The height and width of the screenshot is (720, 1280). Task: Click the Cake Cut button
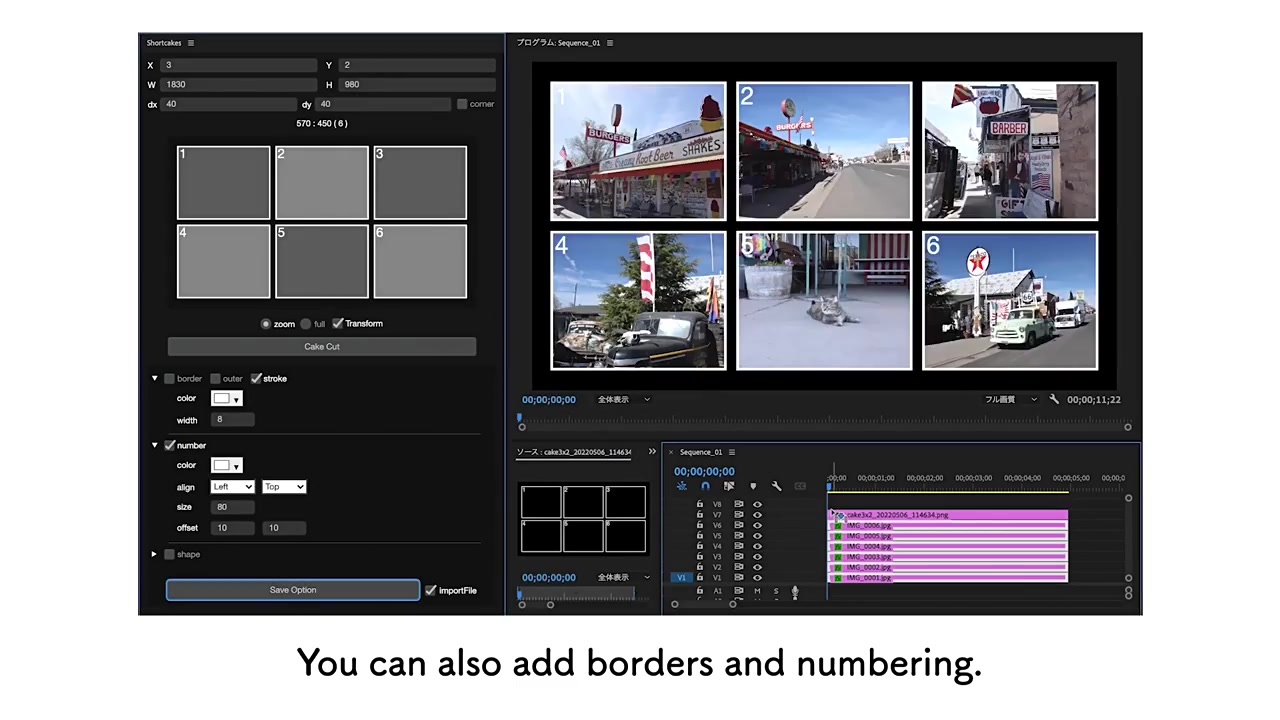pyautogui.click(x=322, y=347)
